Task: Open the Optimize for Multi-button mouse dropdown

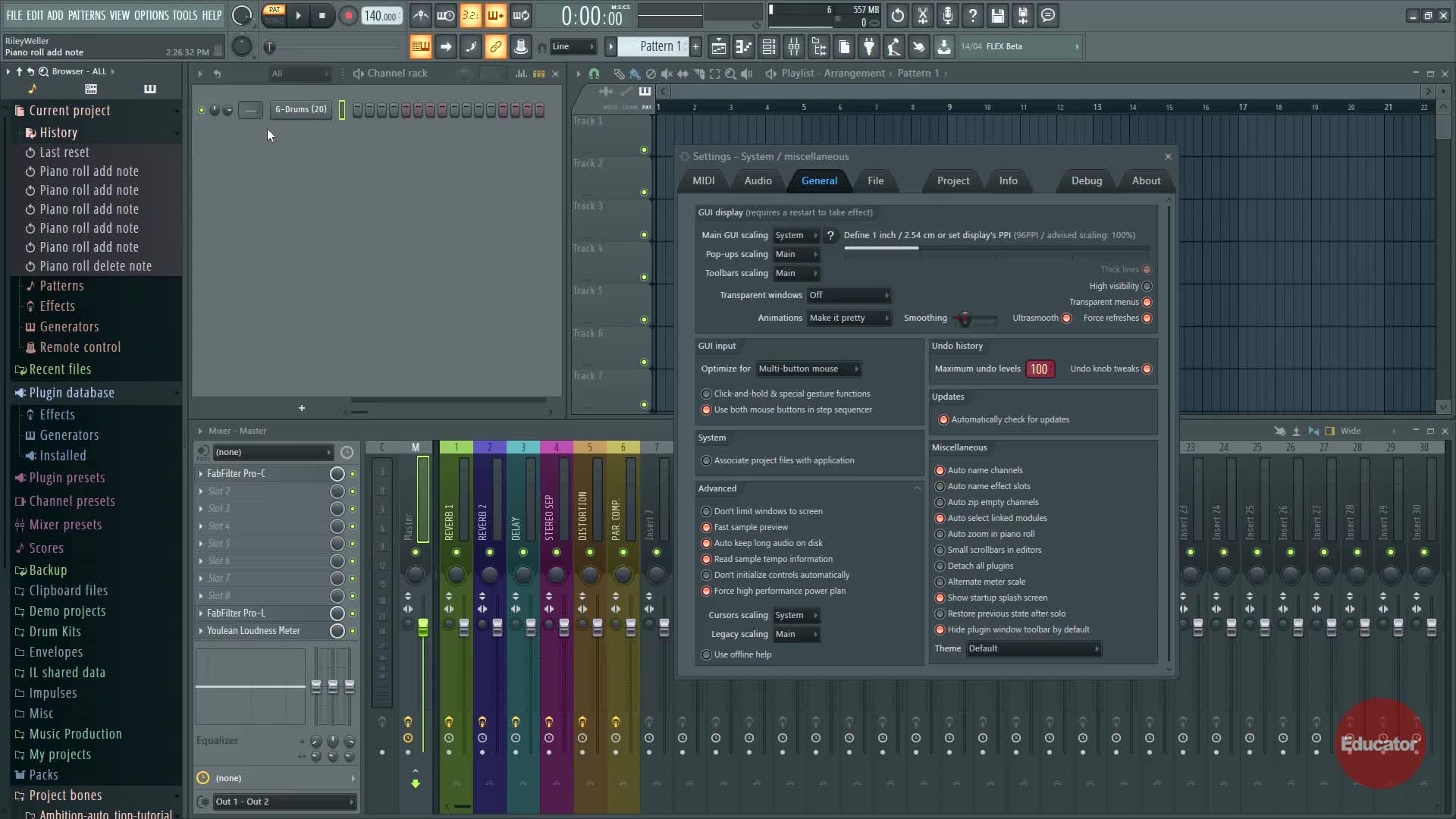Action: pyautogui.click(x=808, y=369)
